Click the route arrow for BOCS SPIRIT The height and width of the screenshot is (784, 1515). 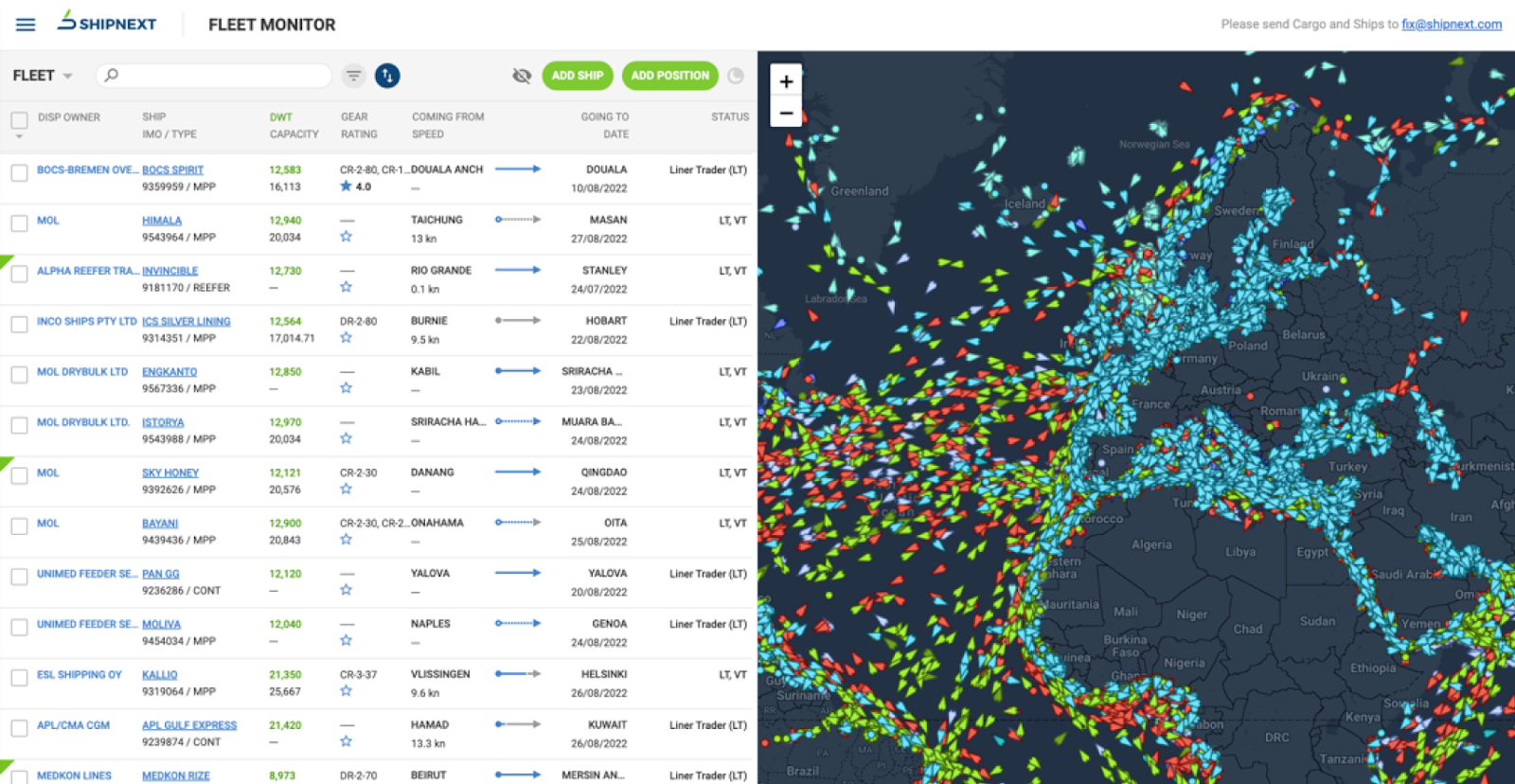click(518, 169)
